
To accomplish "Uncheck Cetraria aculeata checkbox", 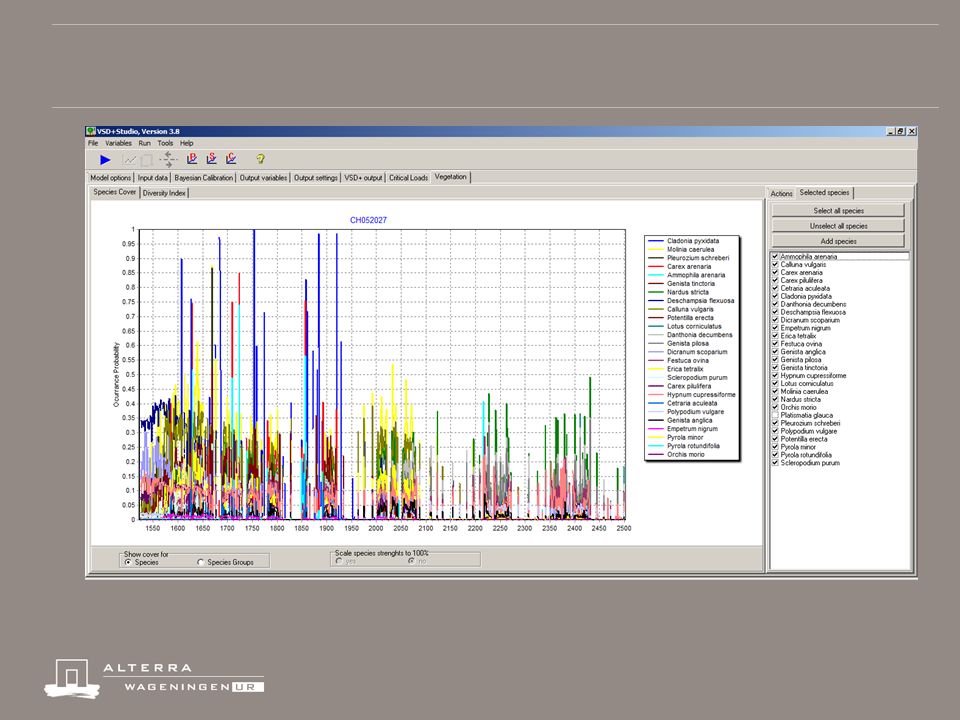I will [x=775, y=288].
